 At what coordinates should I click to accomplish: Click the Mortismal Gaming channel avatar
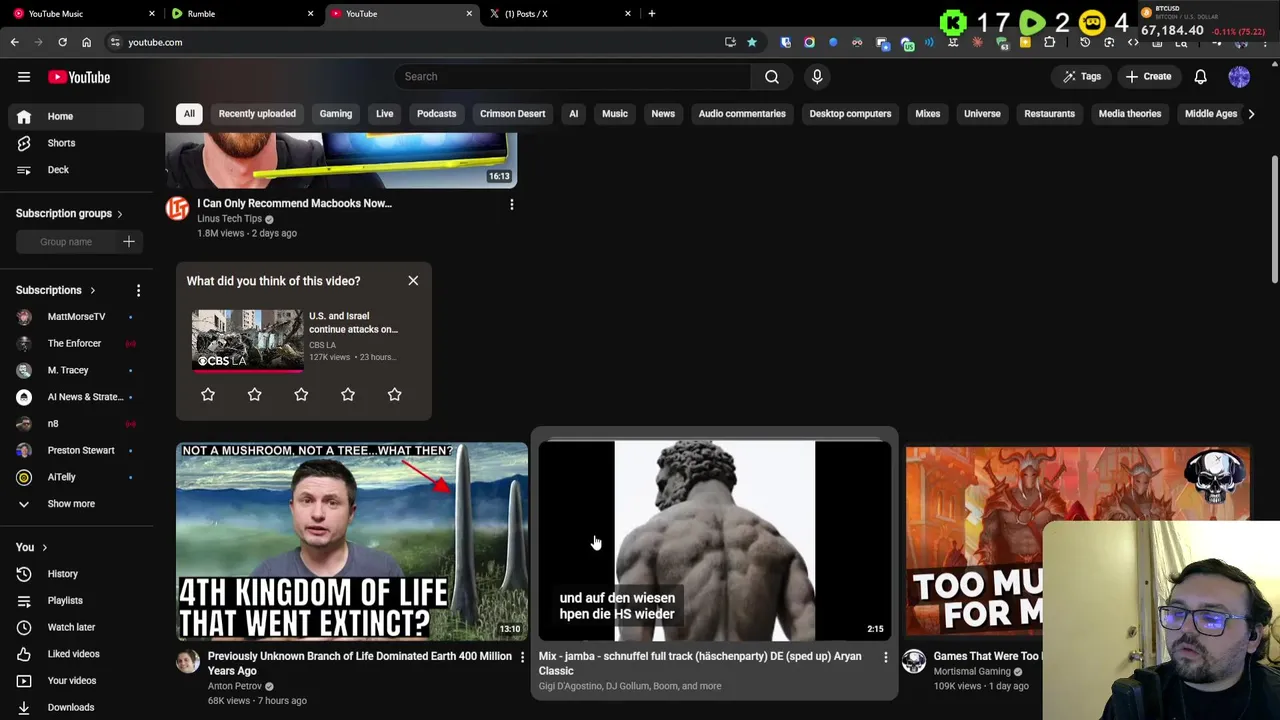point(914,661)
